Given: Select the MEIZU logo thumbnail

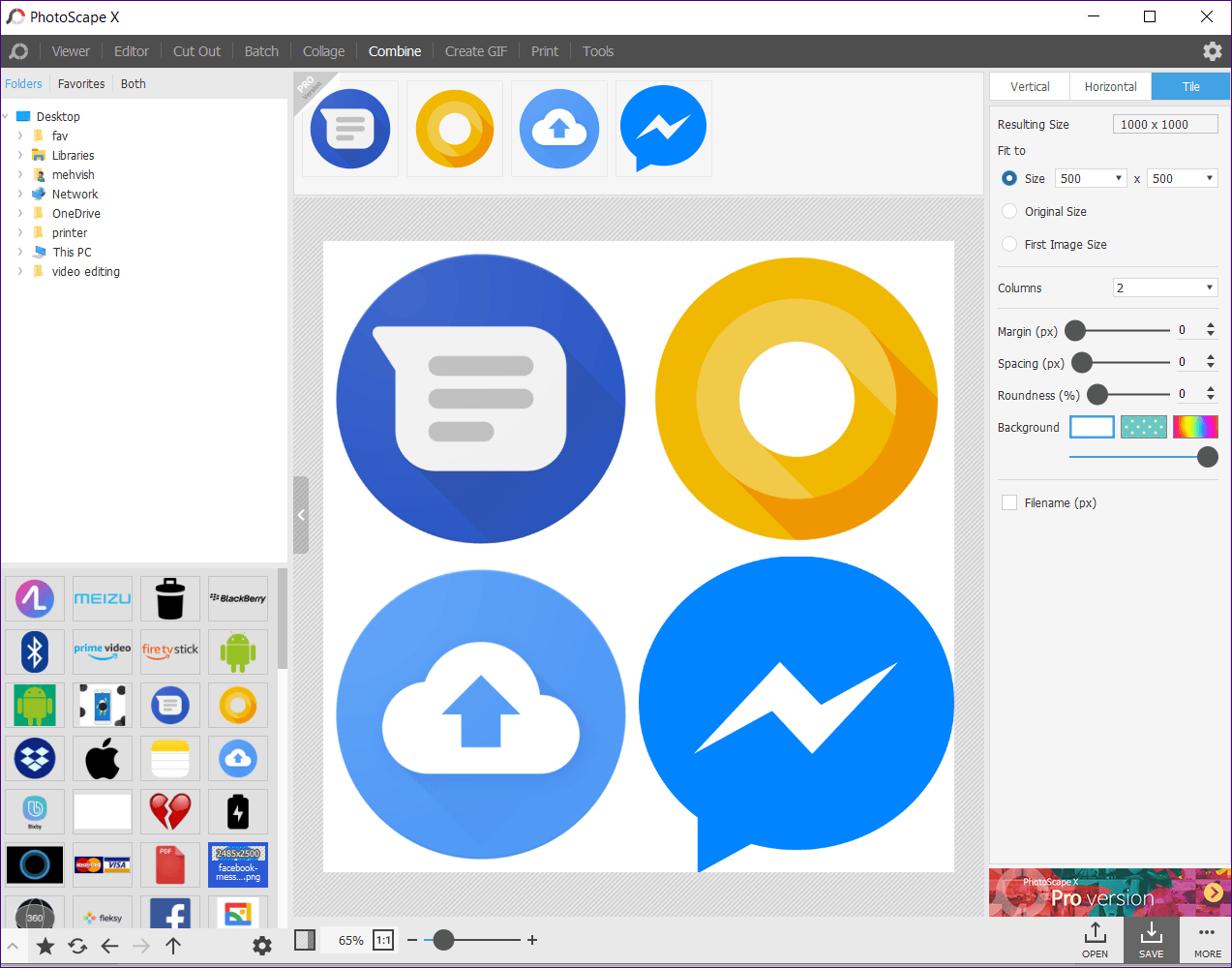Looking at the screenshot, I should coord(103,598).
